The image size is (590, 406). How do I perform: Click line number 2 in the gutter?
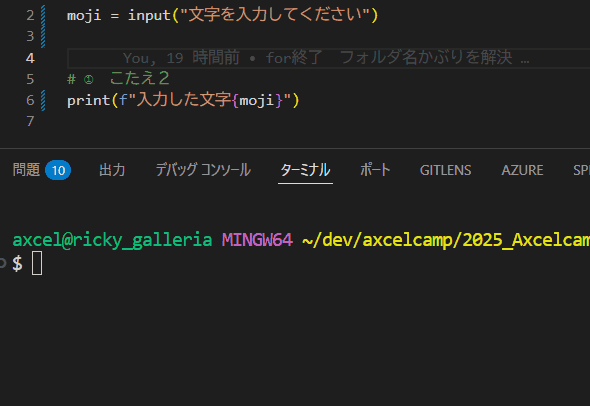[30, 15]
